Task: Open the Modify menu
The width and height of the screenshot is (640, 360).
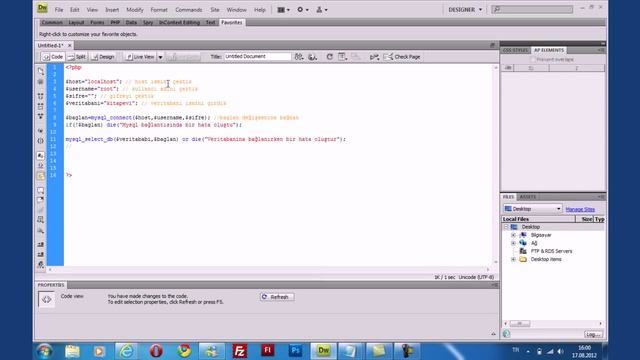Action: pyautogui.click(x=135, y=9)
